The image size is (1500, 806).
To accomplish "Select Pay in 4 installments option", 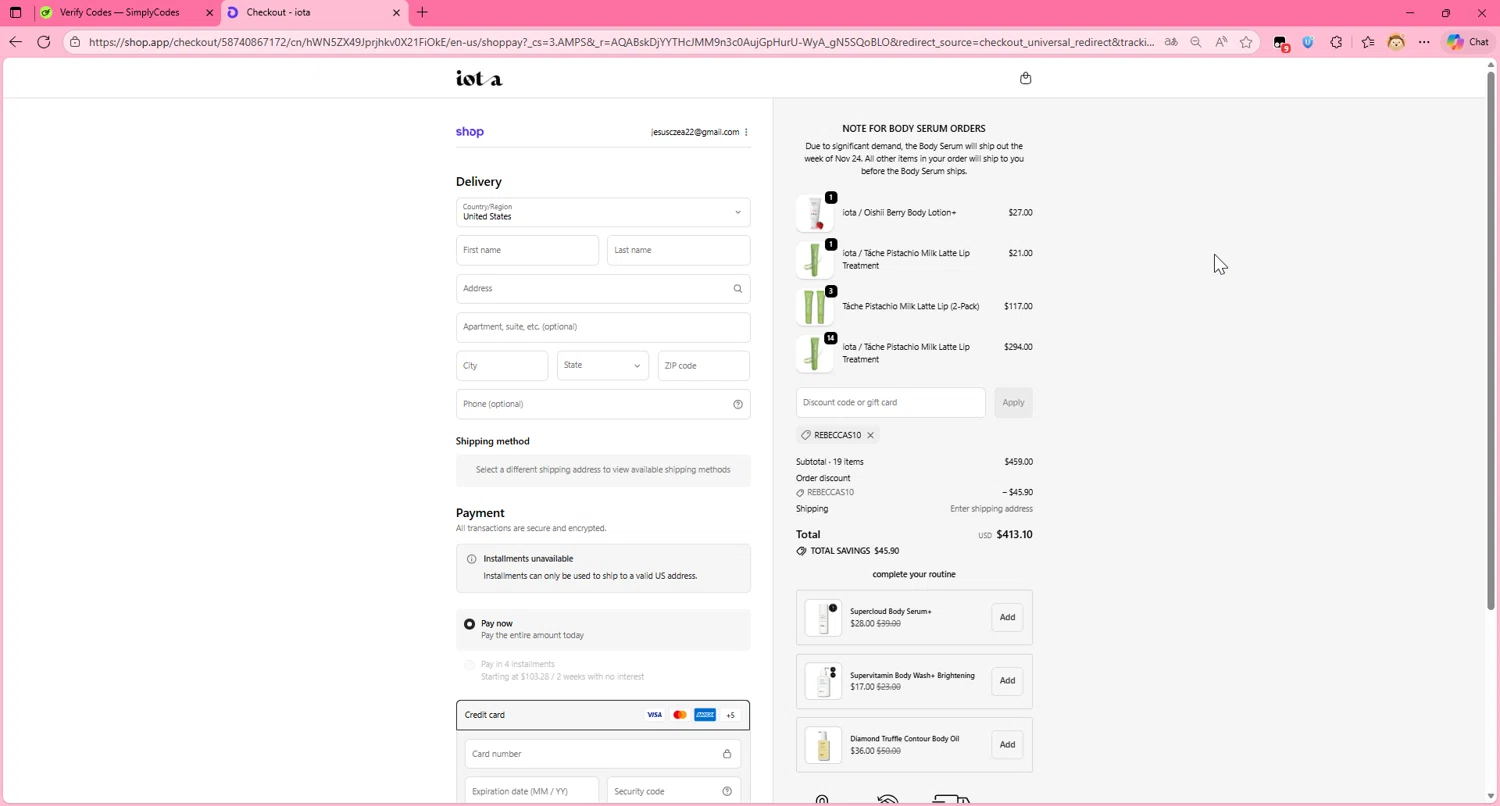I will pyautogui.click(x=469, y=665).
